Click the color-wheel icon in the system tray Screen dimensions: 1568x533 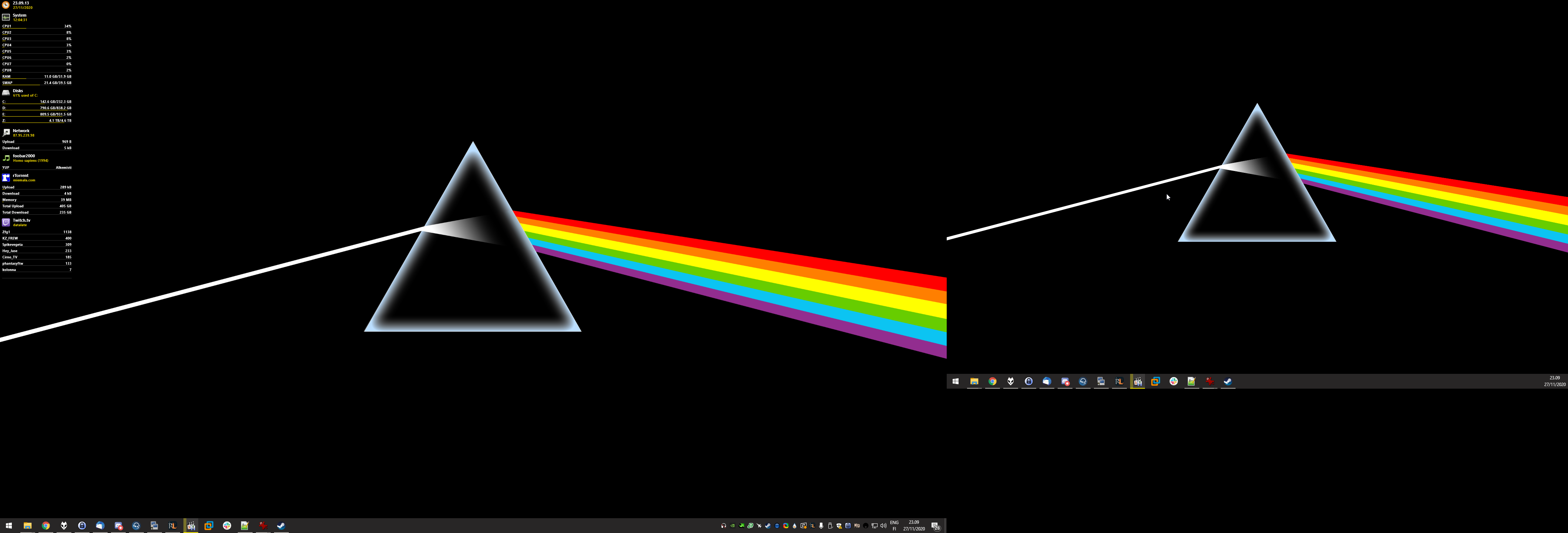pos(786,526)
